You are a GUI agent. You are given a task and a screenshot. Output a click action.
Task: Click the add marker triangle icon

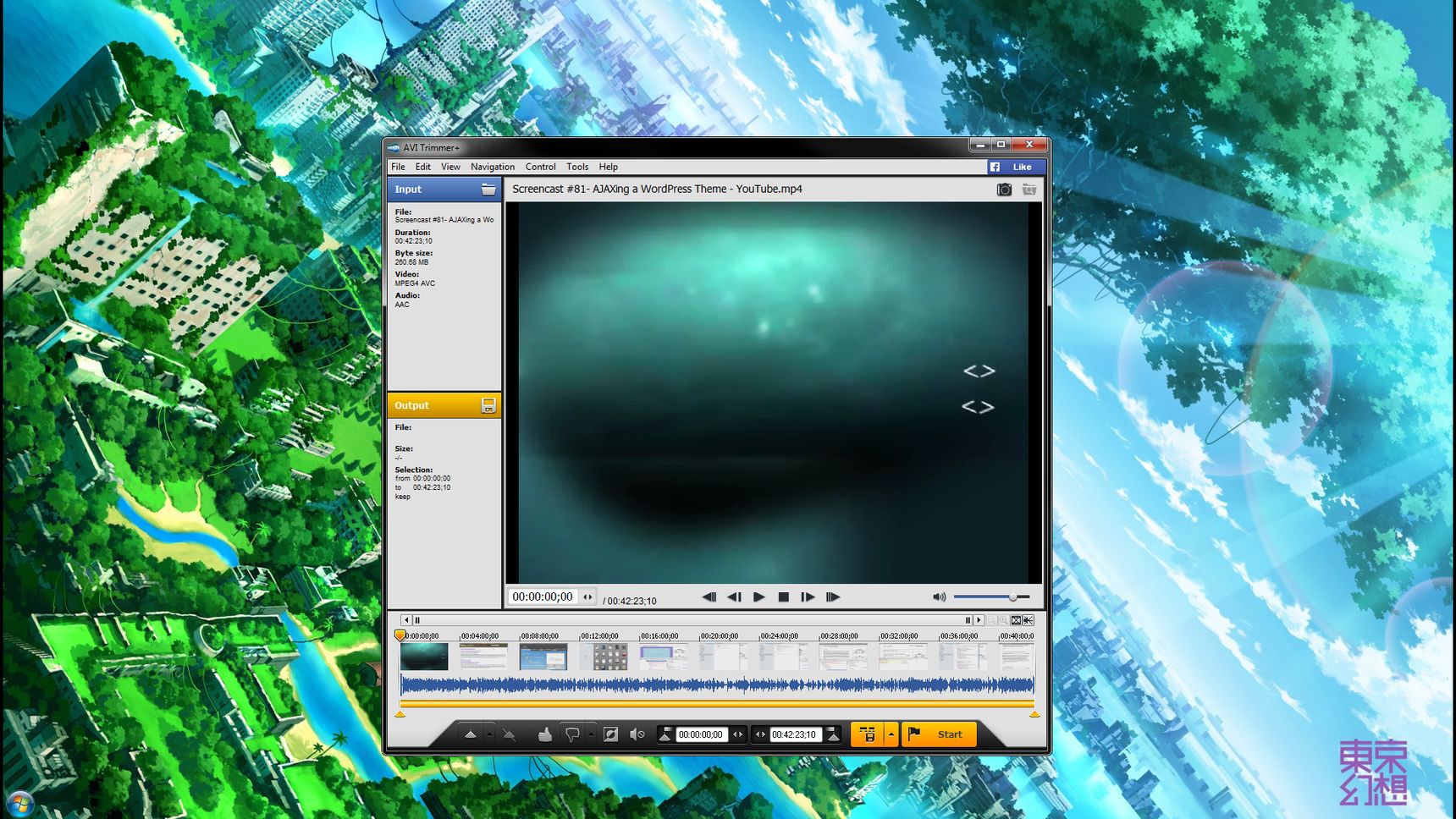[x=471, y=734]
